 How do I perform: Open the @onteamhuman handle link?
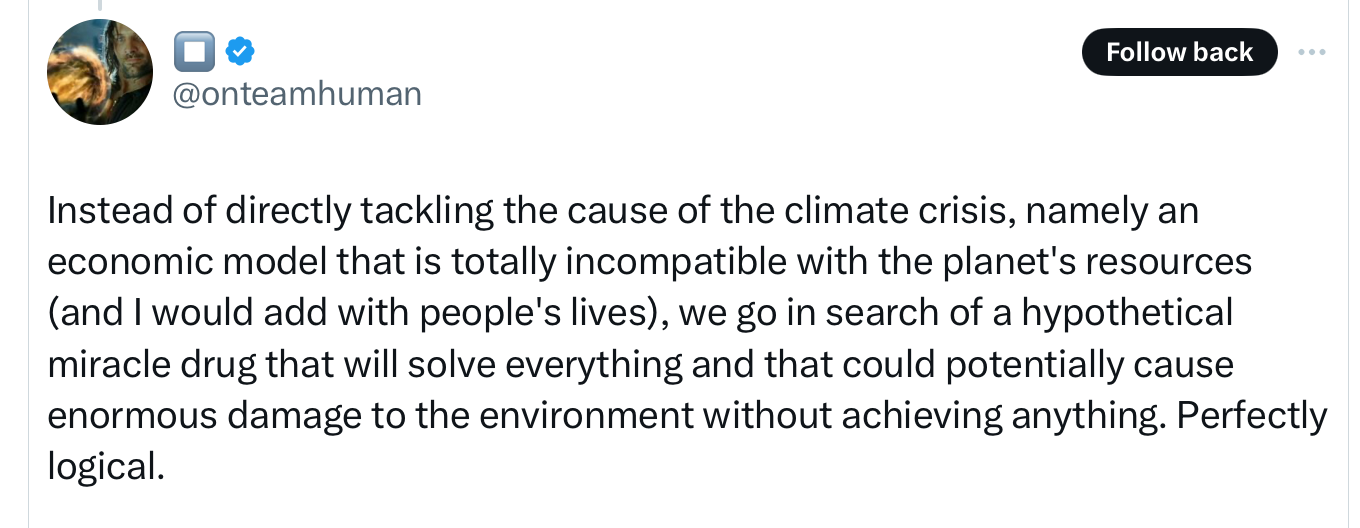click(x=298, y=94)
